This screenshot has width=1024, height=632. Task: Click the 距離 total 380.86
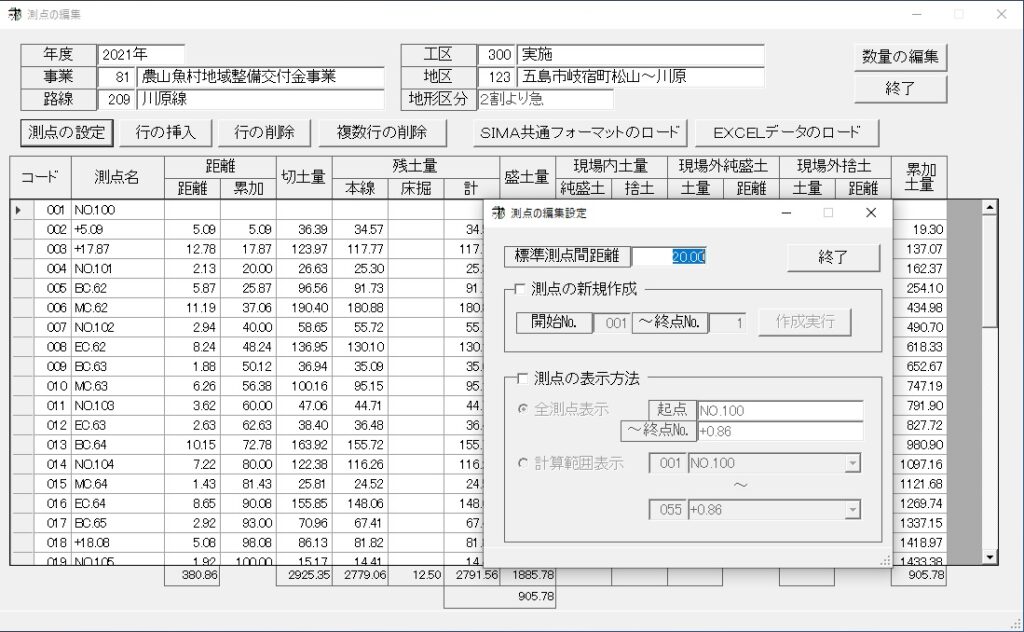pyautogui.click(x=192, y=575)
